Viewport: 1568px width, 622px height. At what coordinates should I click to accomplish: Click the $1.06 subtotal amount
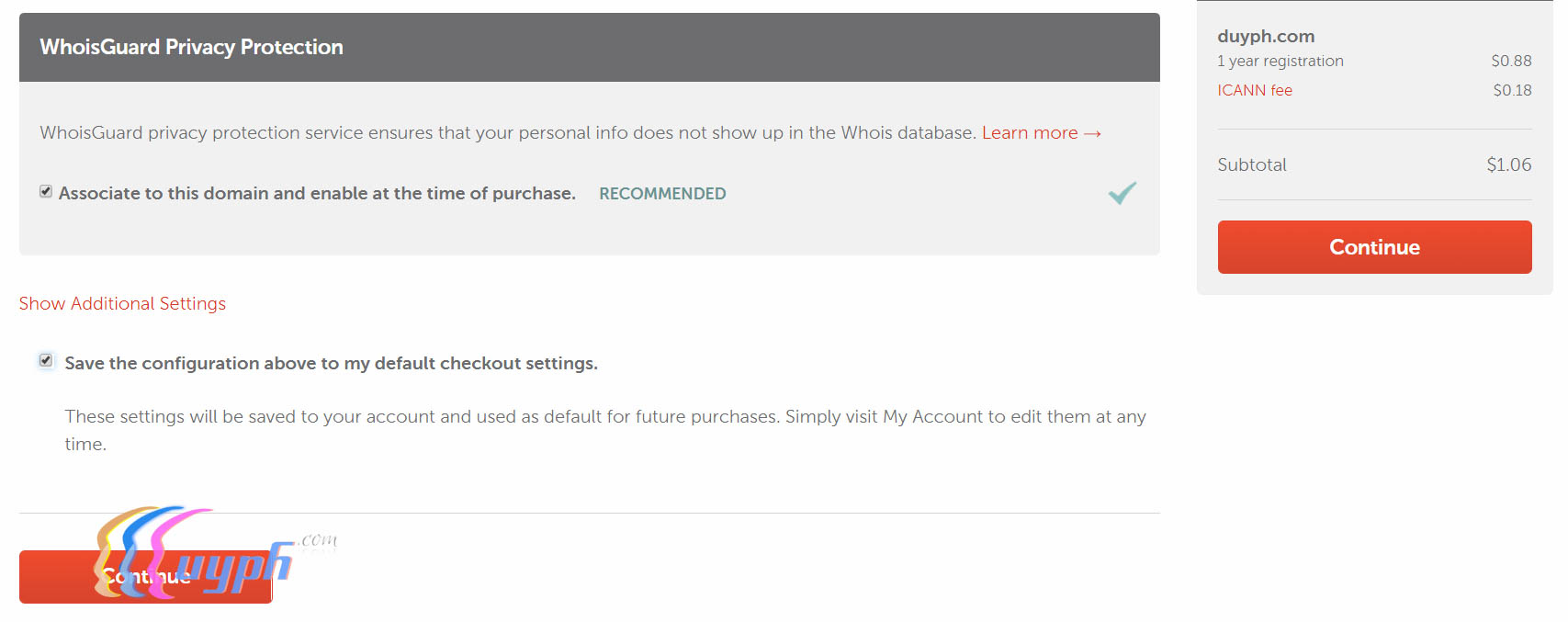[x=1508, y=165]
